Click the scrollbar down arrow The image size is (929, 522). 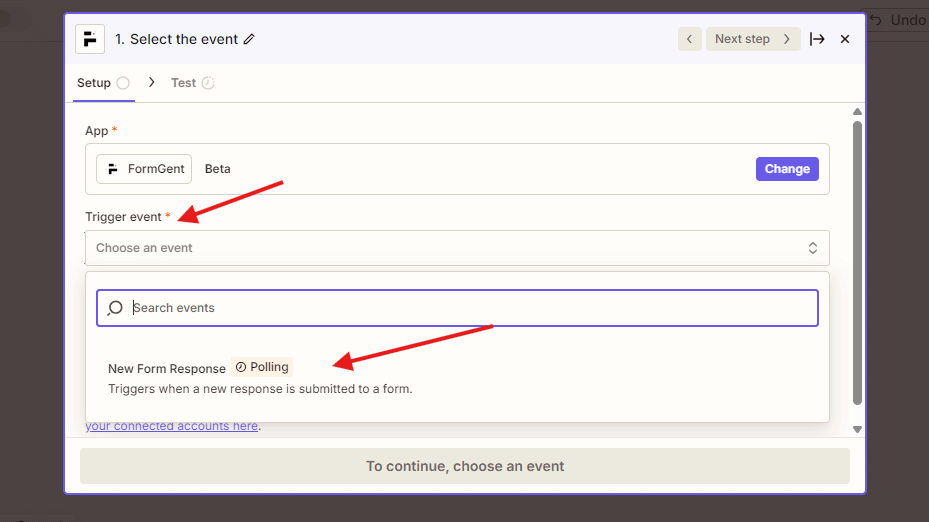(857, 430)
